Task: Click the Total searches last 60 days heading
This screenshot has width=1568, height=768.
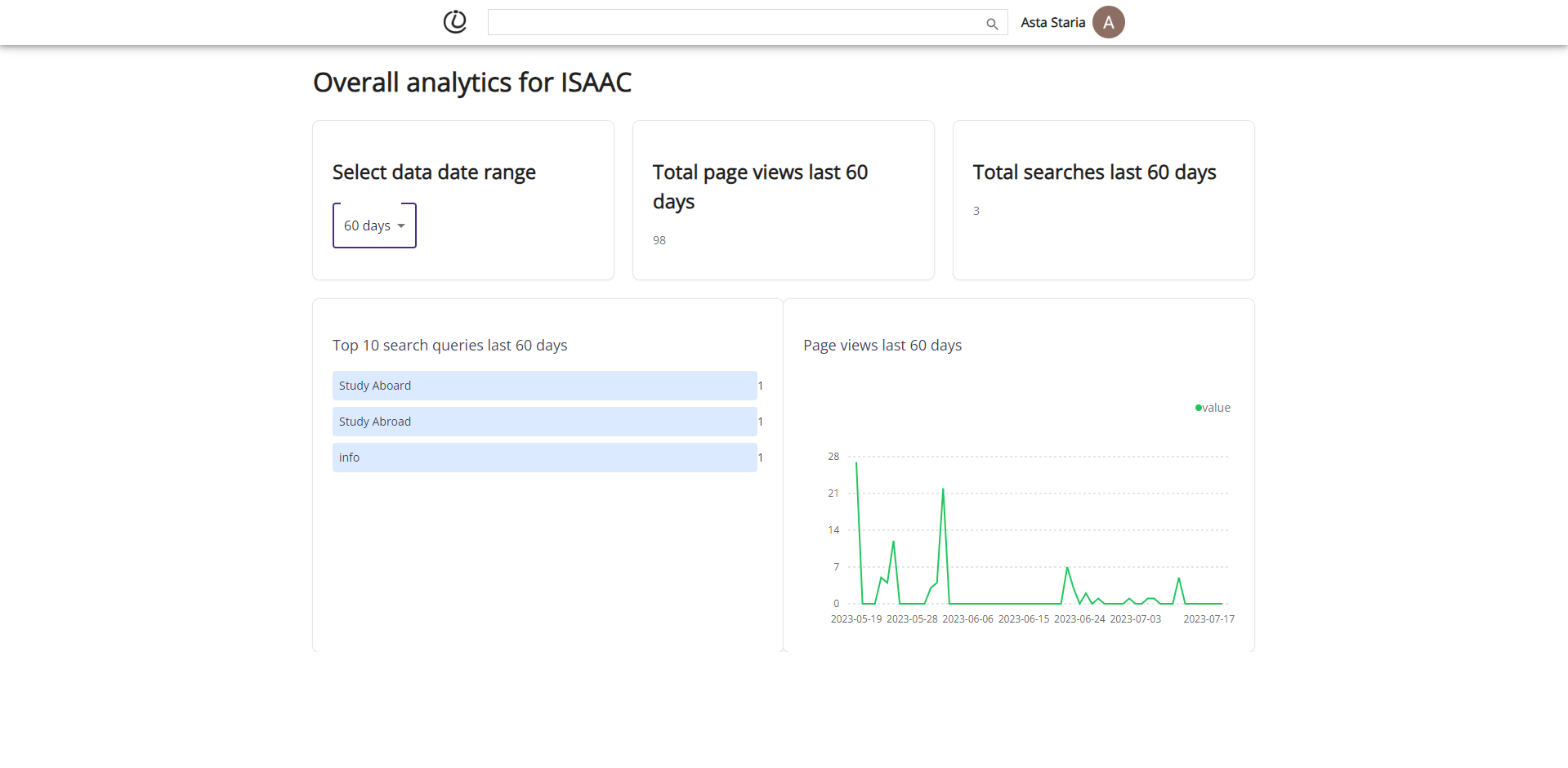Action: tap(1094, 172)
